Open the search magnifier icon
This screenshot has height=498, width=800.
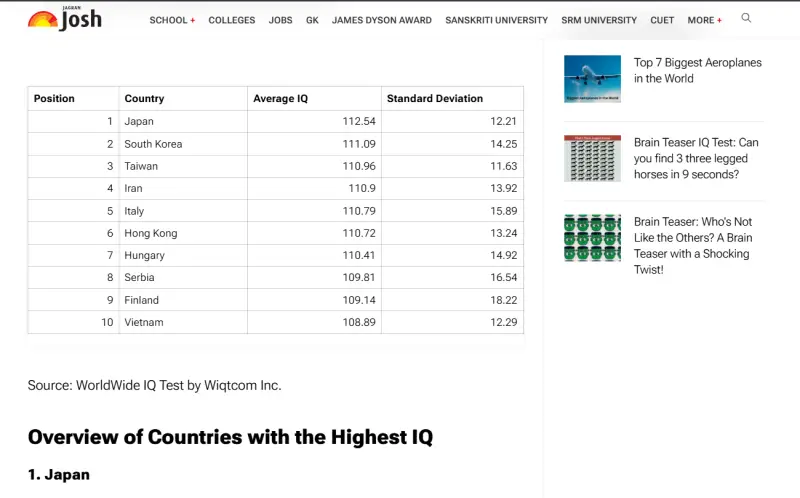click(746, 18)
